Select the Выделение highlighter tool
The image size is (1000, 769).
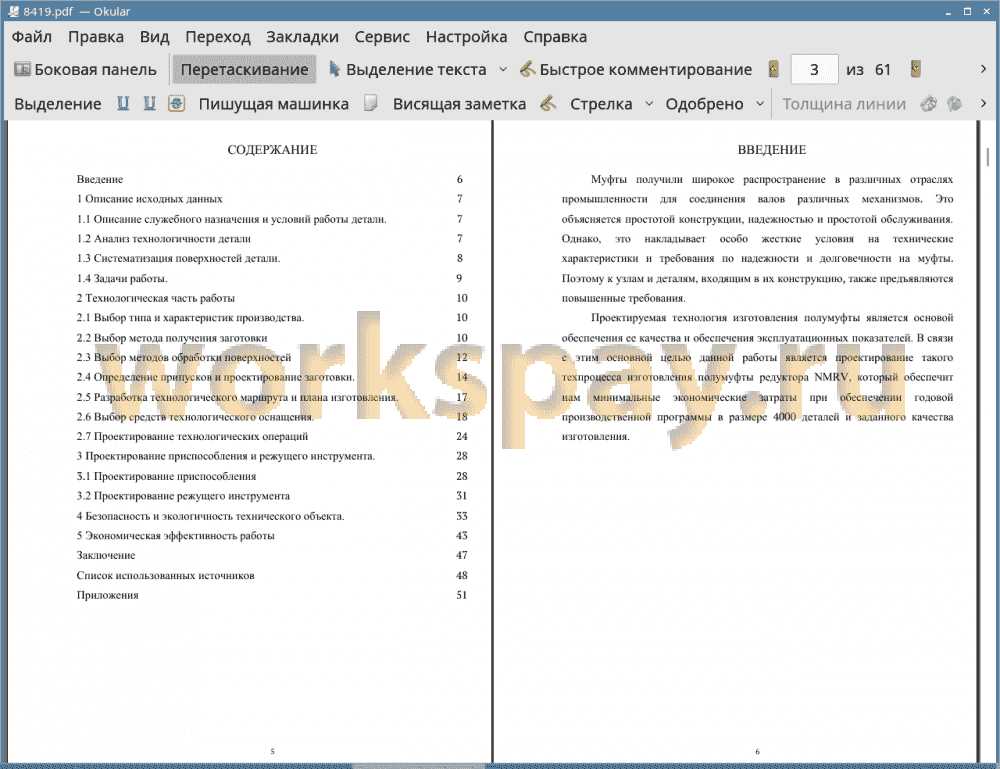pyautogui.click(x=58, y=104)
